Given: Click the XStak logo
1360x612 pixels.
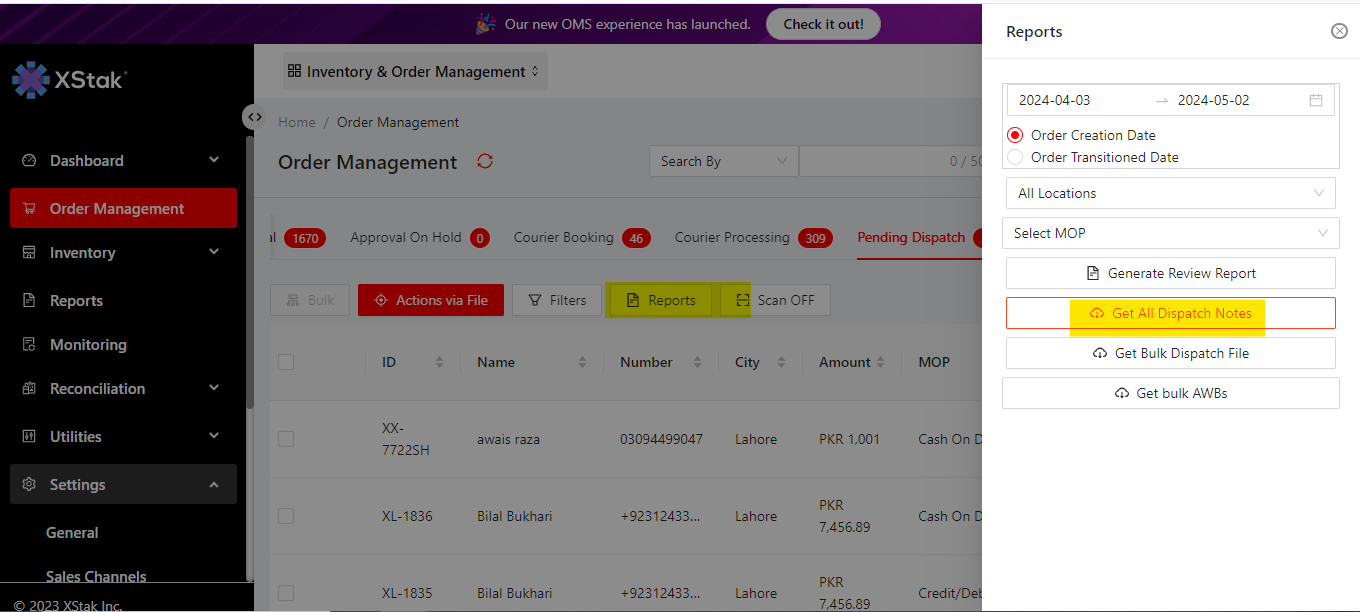Looking at the screenshot, I should 70,80.
